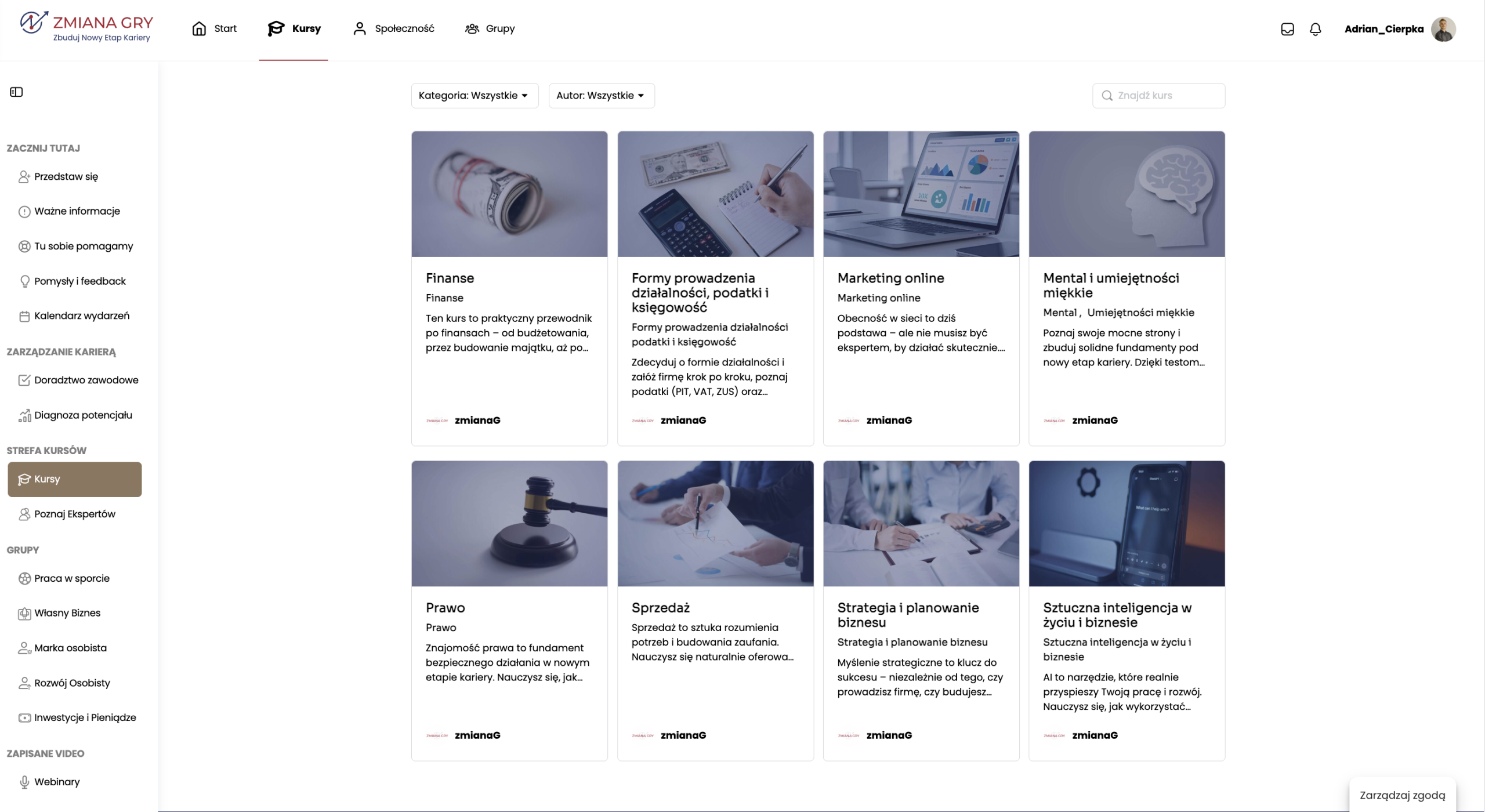Click the Znajdź kurs search field
1485x812 pixels.
(1166, 95)
